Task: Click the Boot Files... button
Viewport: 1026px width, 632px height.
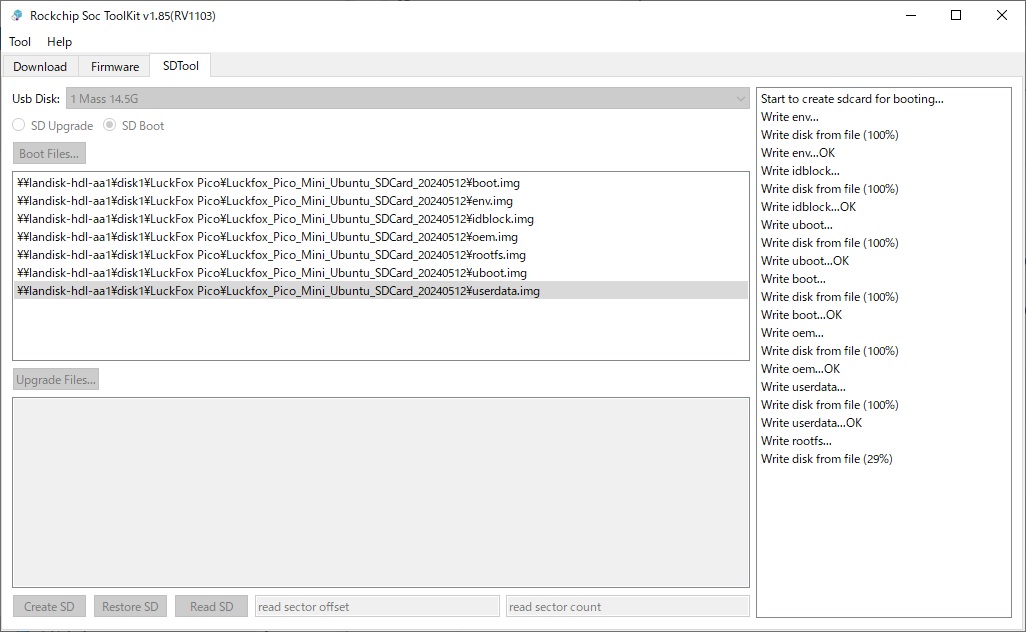Action: click(49, 154)
